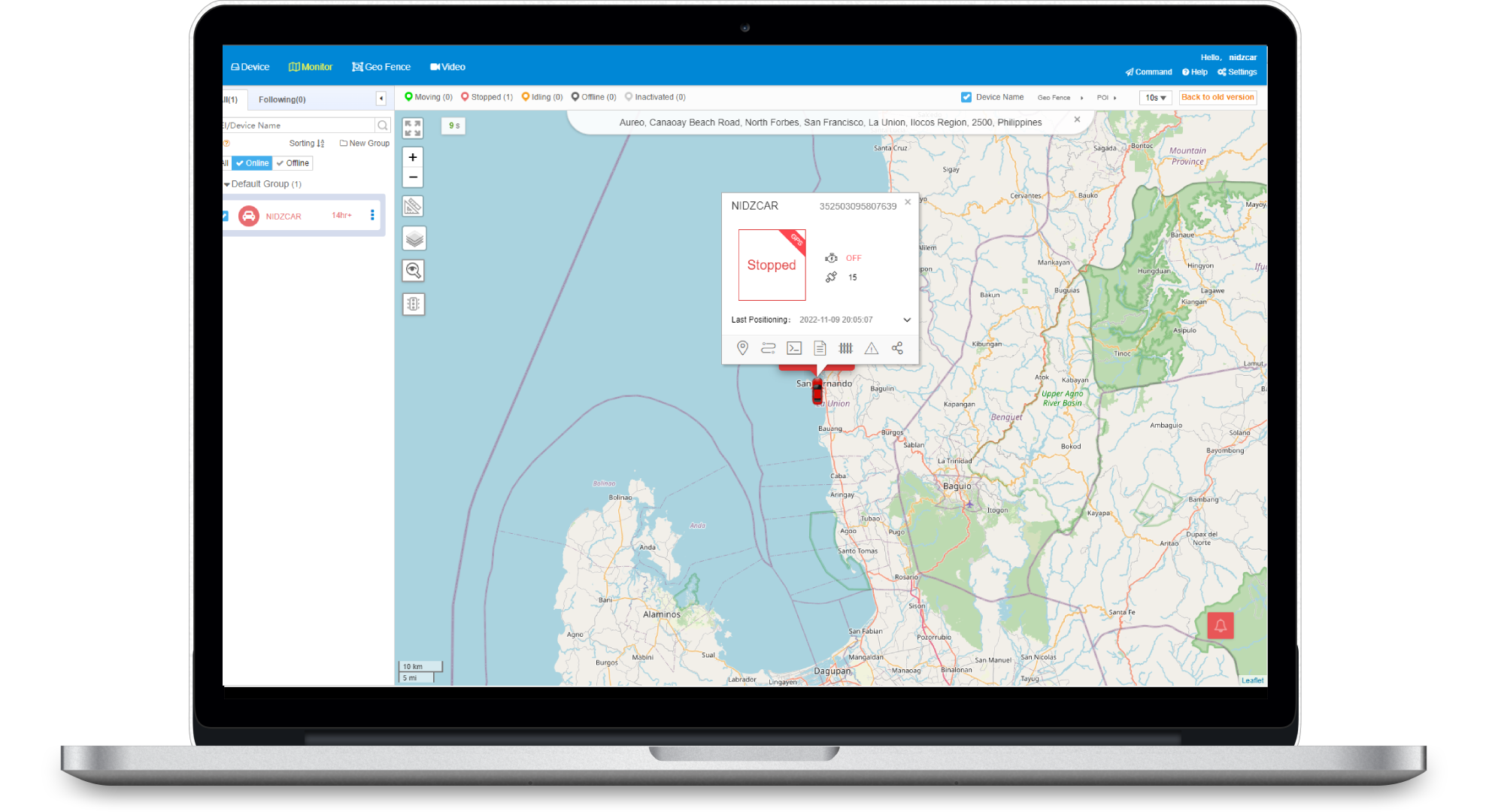1489x812 pixels.
Task: Click the 14hr+ duration text
Action: (341, 215)
